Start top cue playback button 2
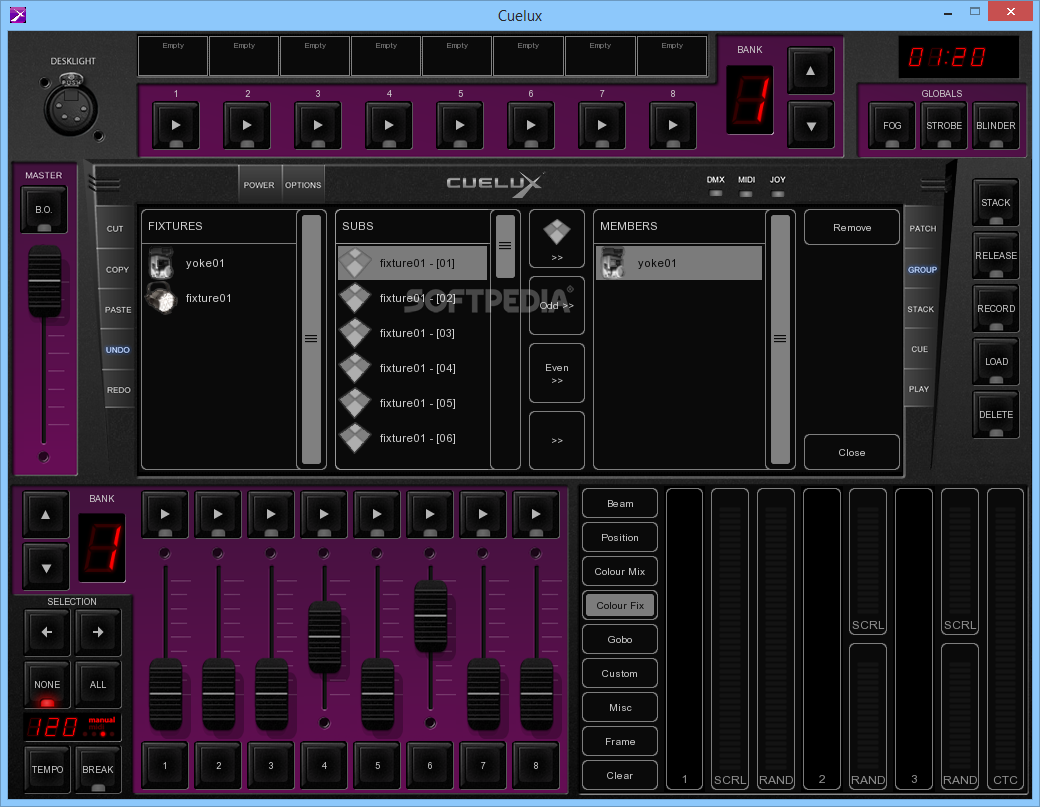This screenshot has width=1040, height=807. [x=247, y=125]
